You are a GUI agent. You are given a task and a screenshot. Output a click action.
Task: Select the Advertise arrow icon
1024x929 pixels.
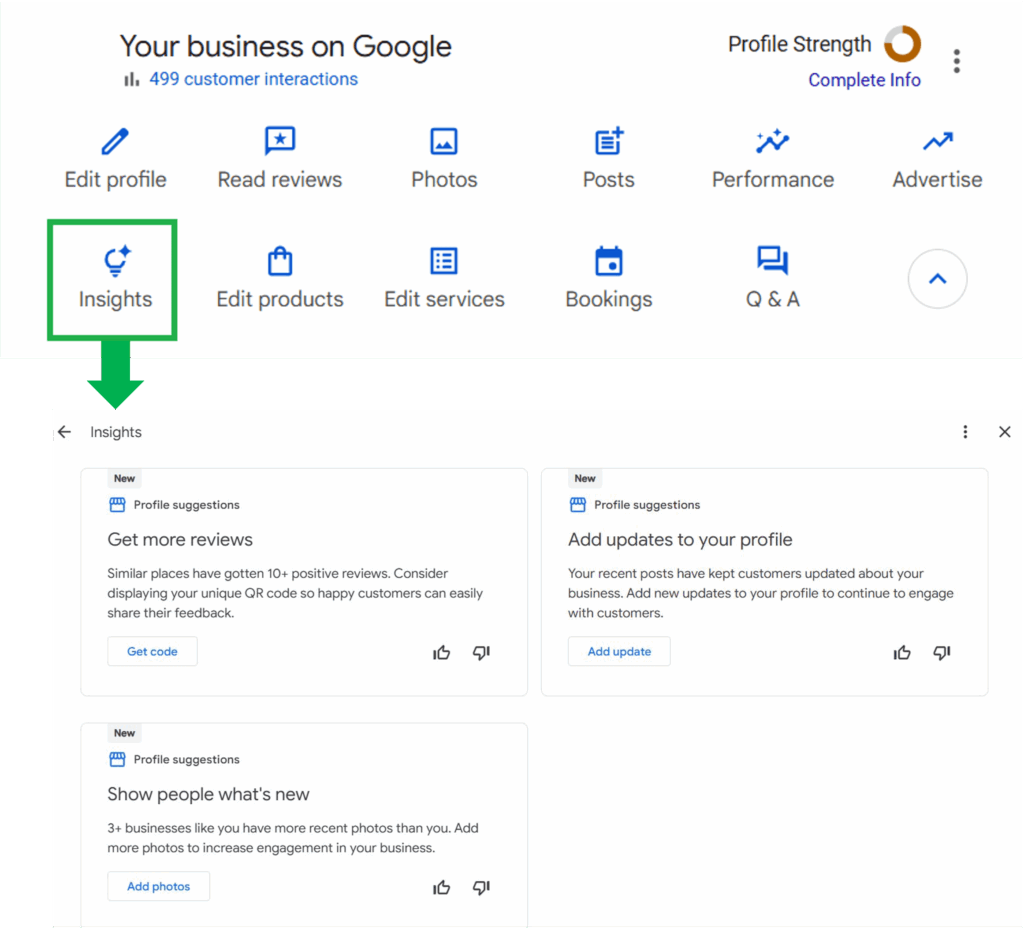click(x=936, y=141)
